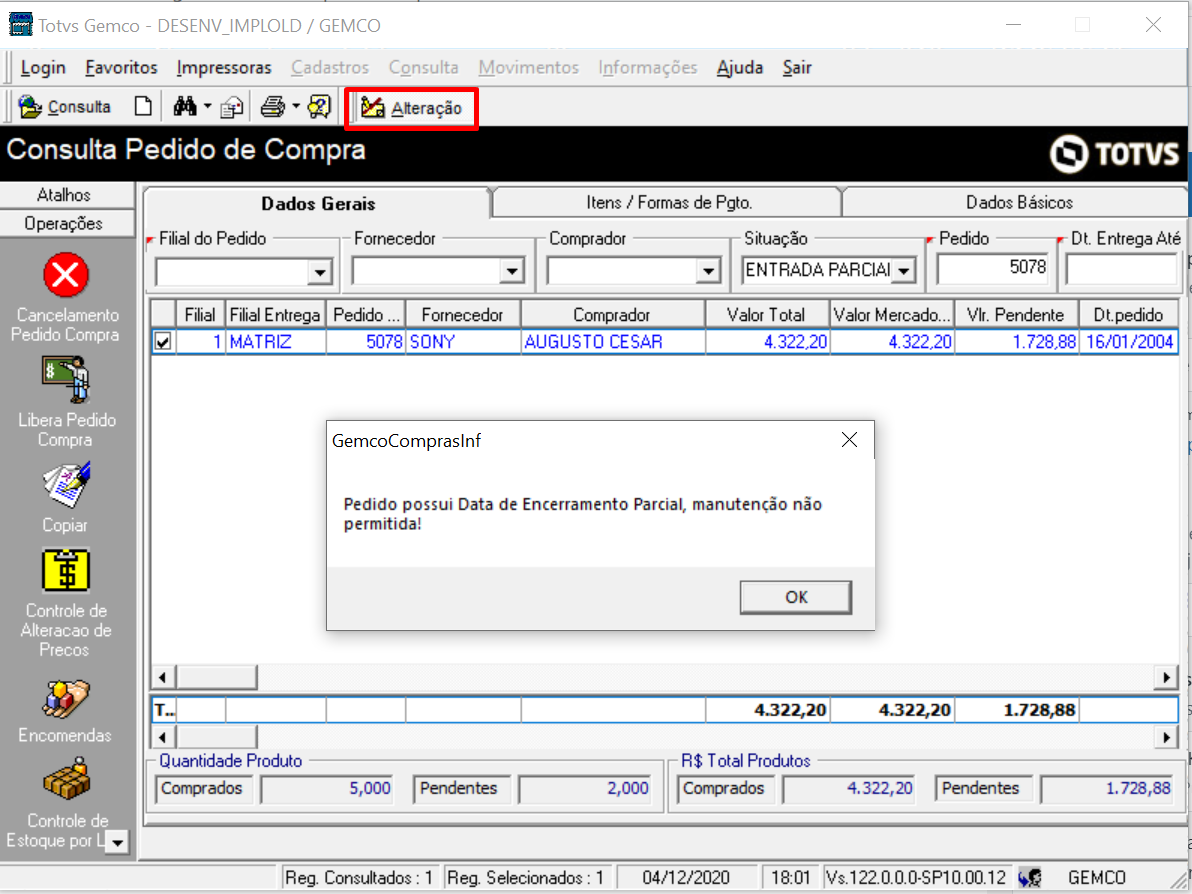
Task: Open the dropdown arrow beside the binoculars
Action: 208,106
